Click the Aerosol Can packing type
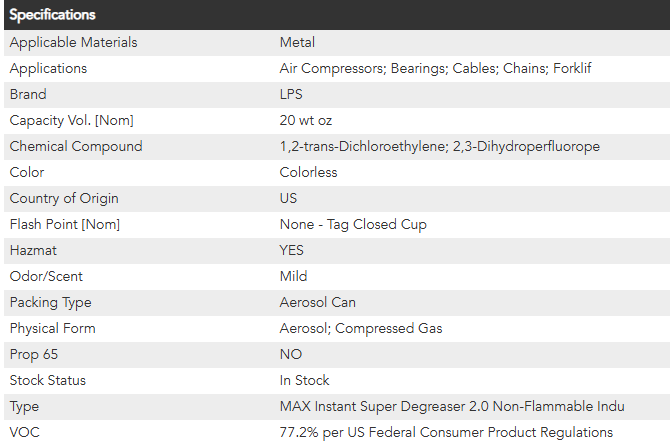Image resolution: width=670 pixels, height=442 pixels. click(317, 302)
